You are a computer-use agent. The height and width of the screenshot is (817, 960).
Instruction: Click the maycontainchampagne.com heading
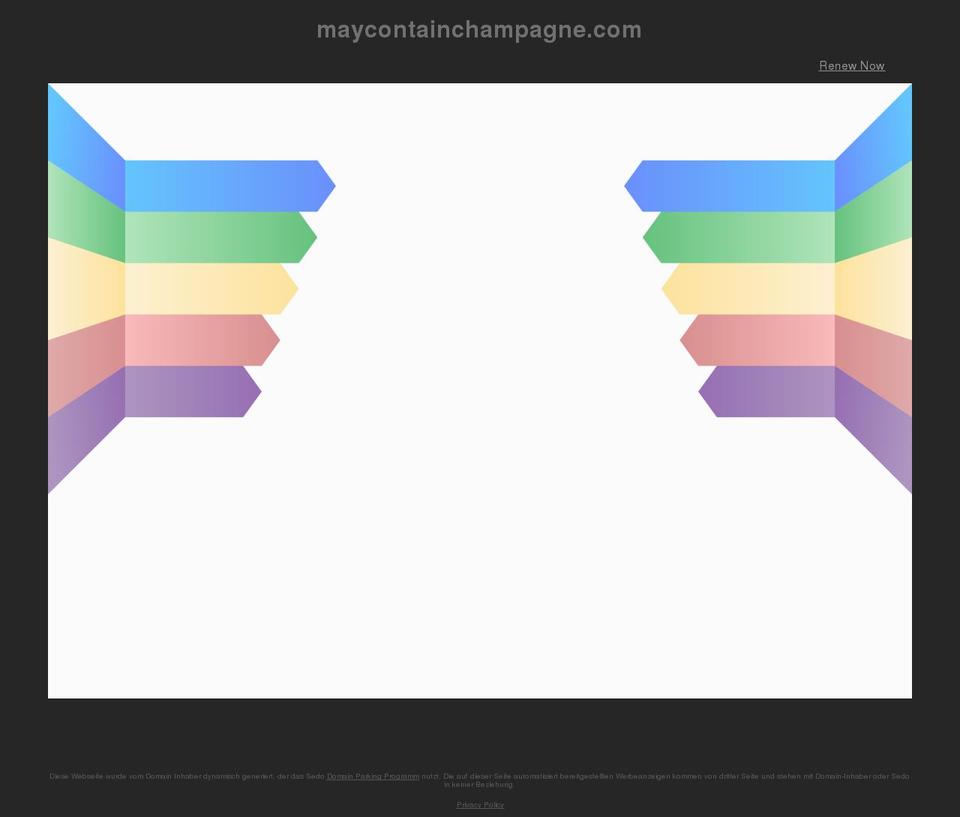(479, 30)
